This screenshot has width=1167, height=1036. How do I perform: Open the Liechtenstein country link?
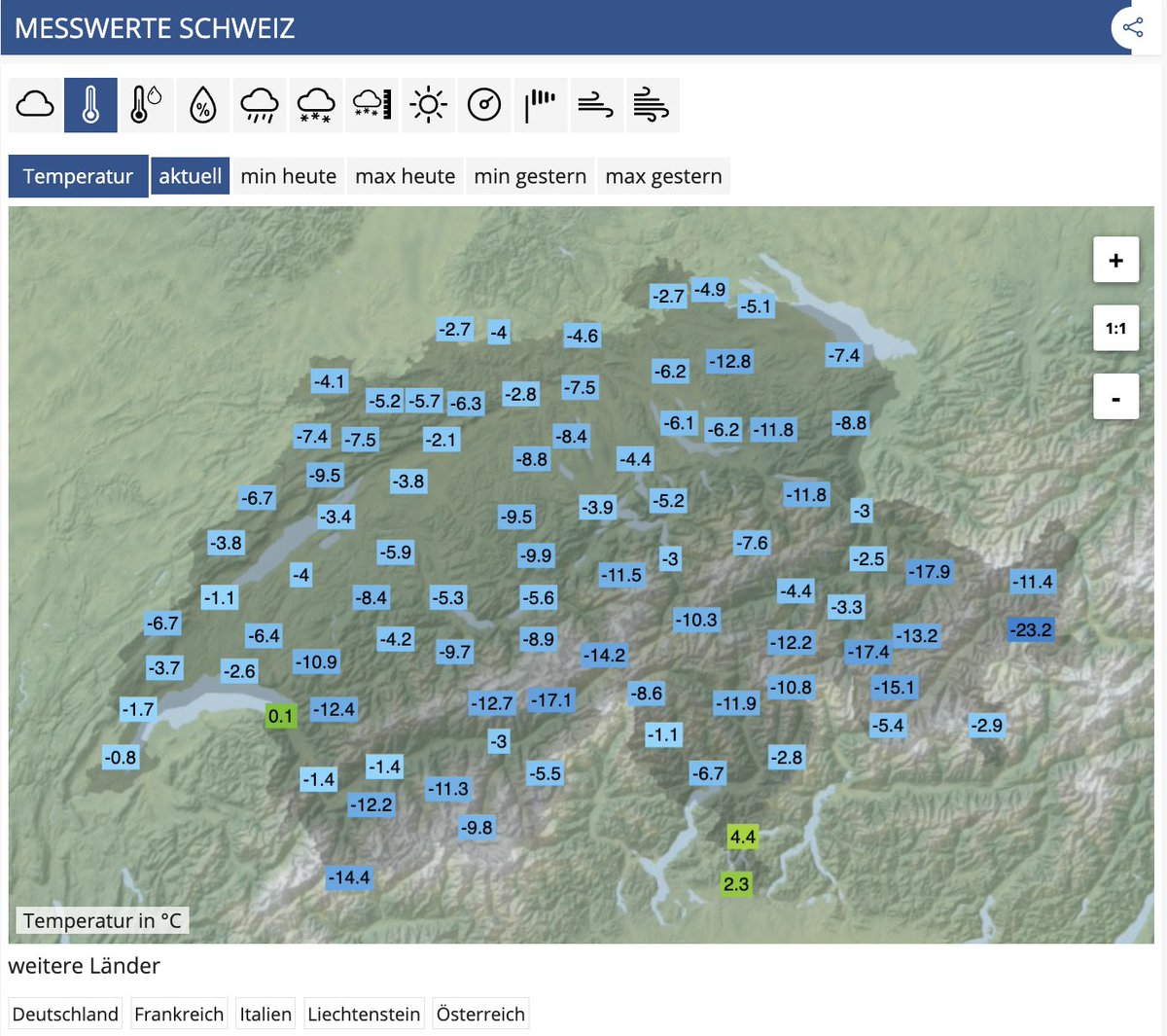pos(364,1014)
